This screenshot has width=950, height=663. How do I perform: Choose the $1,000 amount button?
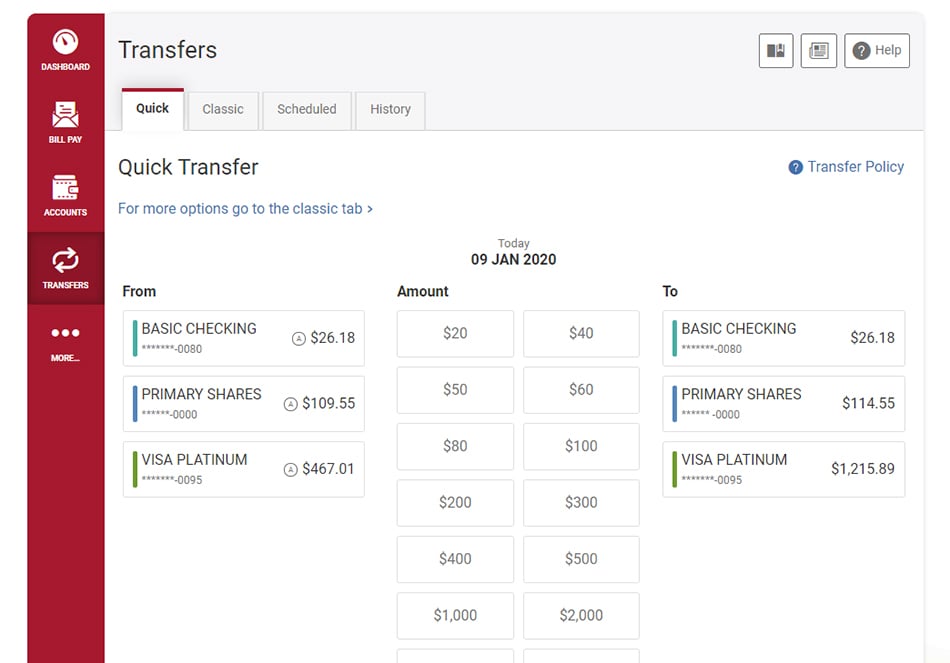tap(455, 615)
